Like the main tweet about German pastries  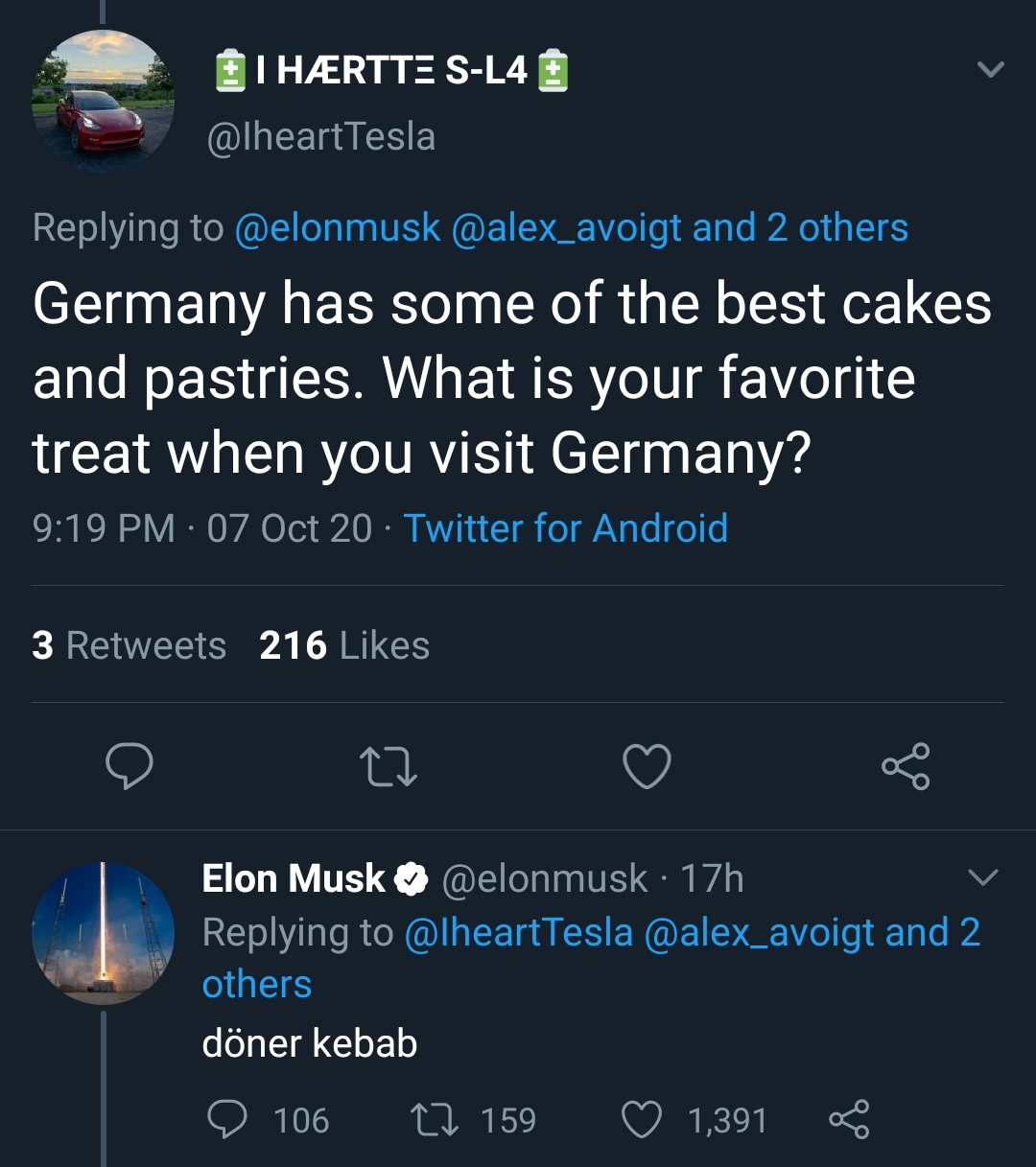pos(647,767)
